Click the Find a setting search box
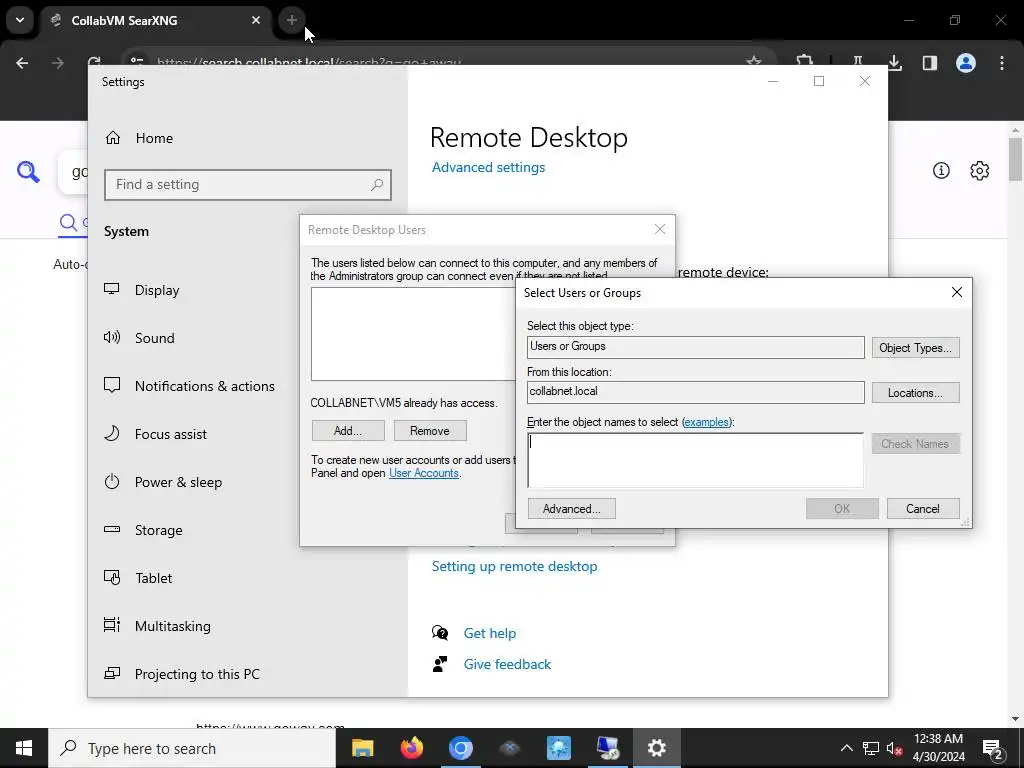This screenshot has height=768, width=1024. 248,185
